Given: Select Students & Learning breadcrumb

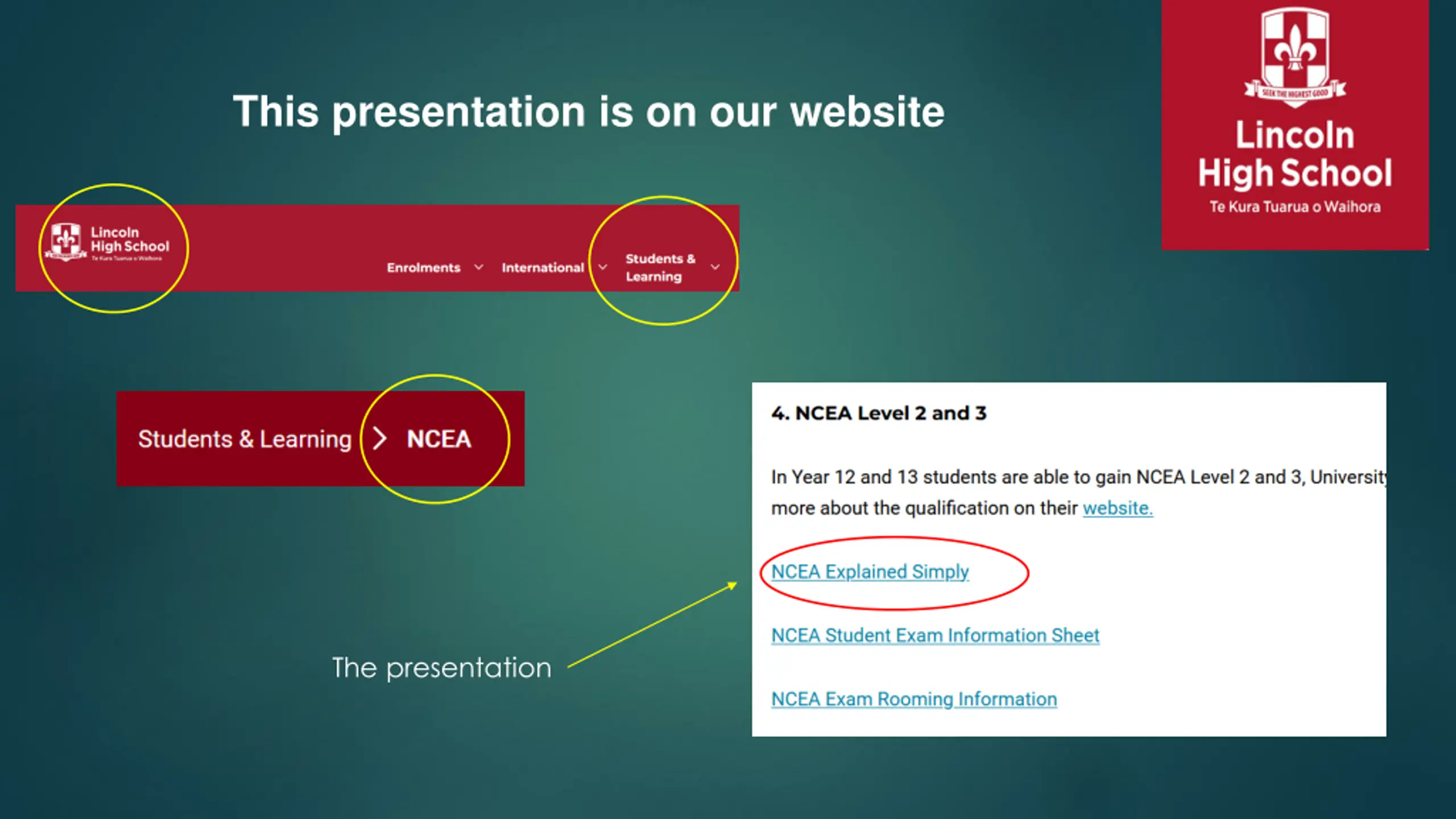Looking at the screenshot, I should pos(245,439).
